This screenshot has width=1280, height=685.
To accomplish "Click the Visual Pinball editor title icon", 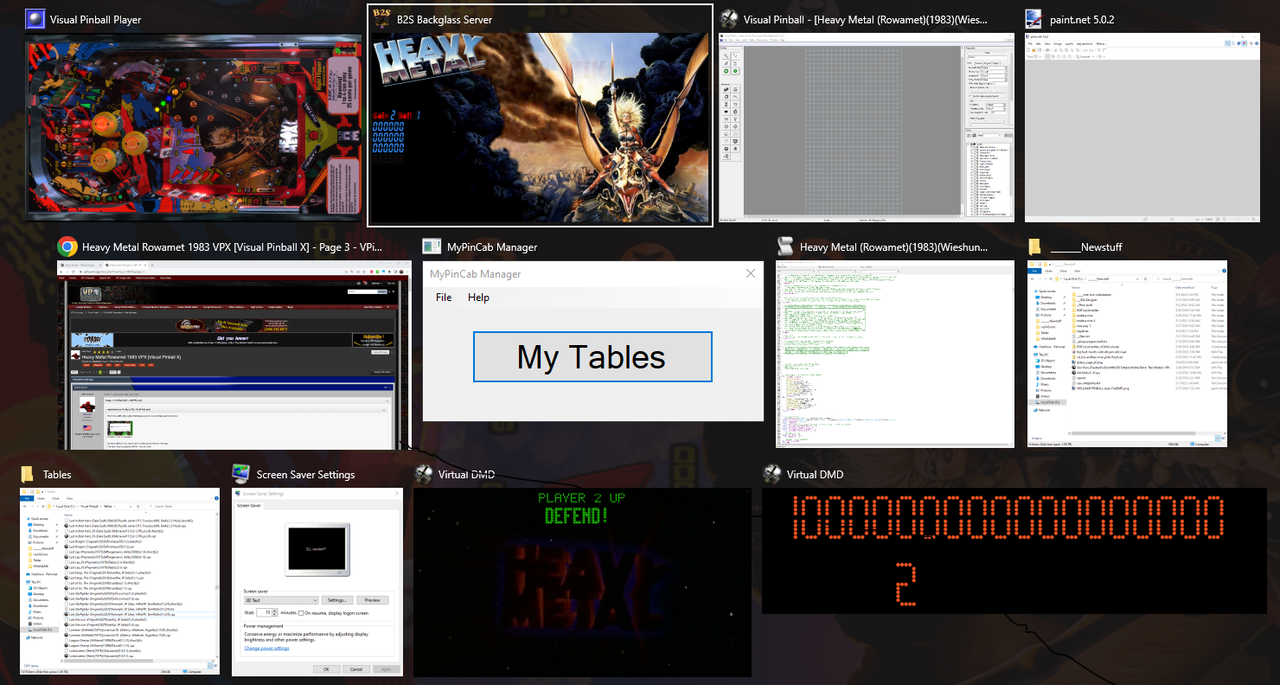I will (x=729, y=19).
